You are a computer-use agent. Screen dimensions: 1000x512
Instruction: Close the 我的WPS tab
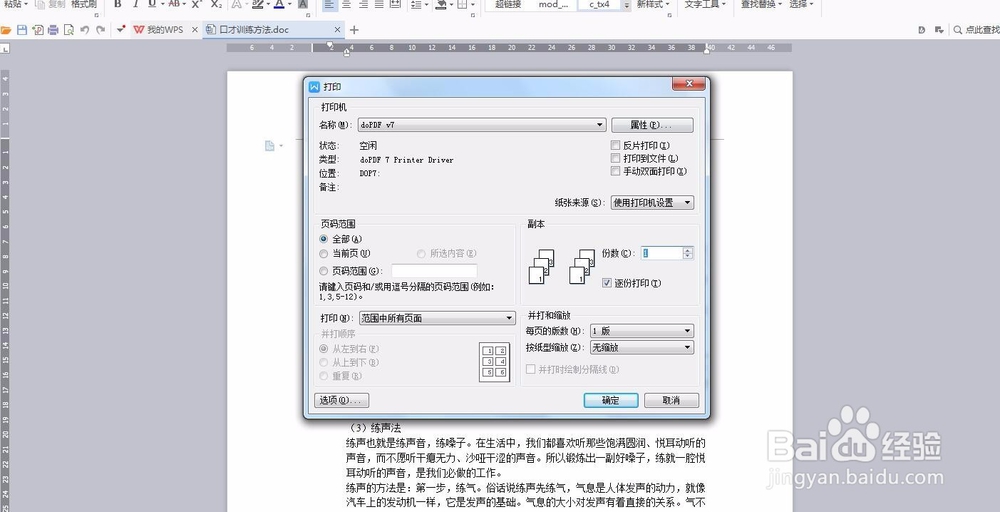195,30
